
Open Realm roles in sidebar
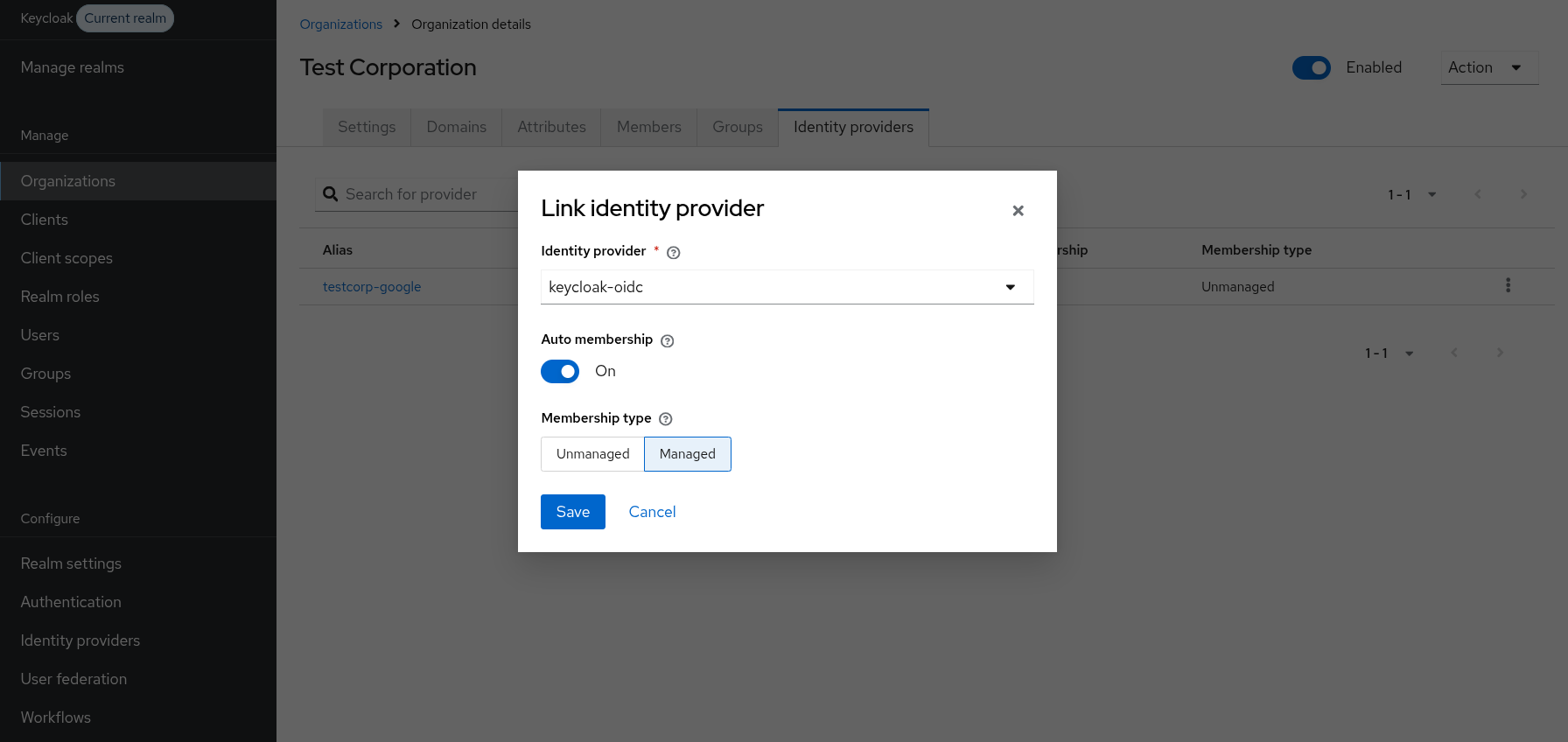click(138, 297)
